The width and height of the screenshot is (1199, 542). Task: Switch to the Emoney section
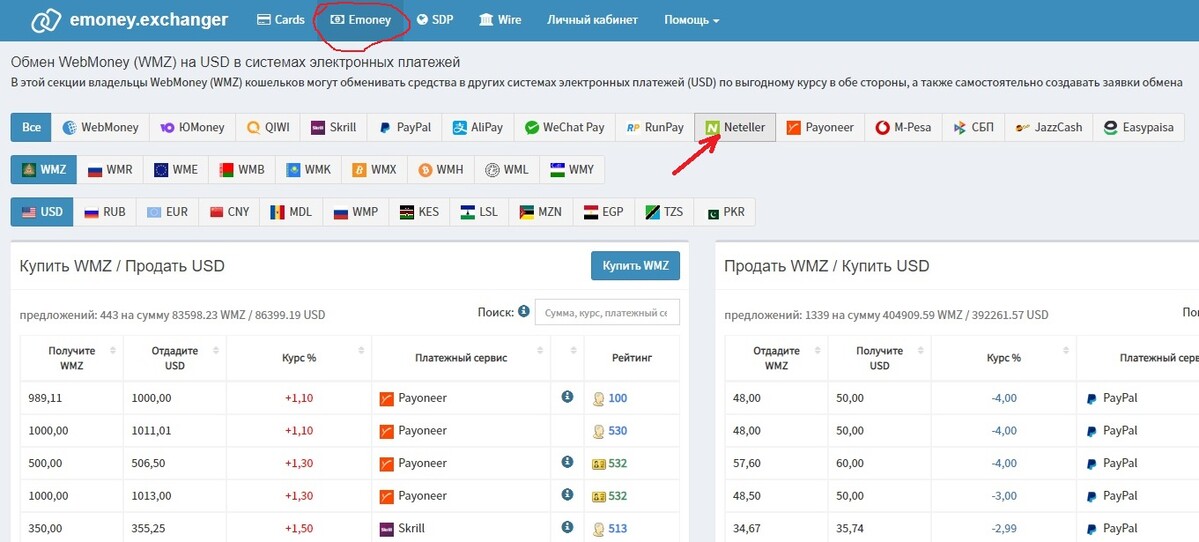[360, 20]
